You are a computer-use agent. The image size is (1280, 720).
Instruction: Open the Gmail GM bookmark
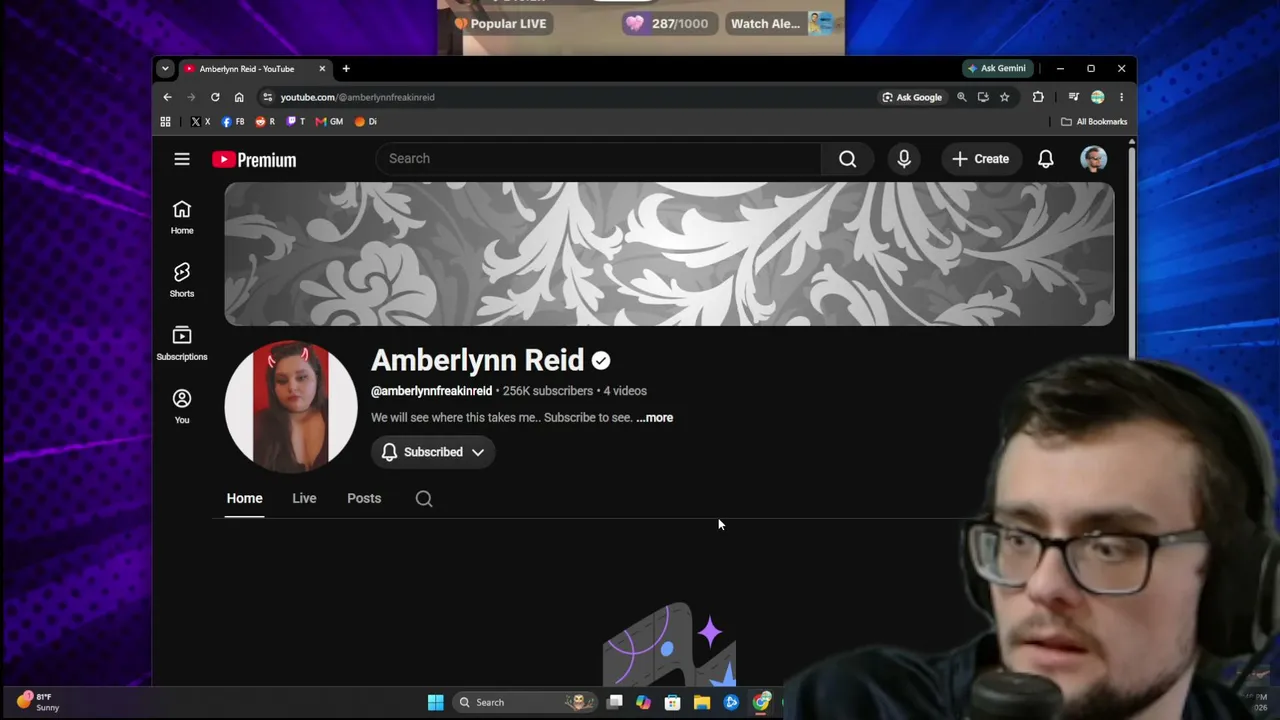[329, 122]
